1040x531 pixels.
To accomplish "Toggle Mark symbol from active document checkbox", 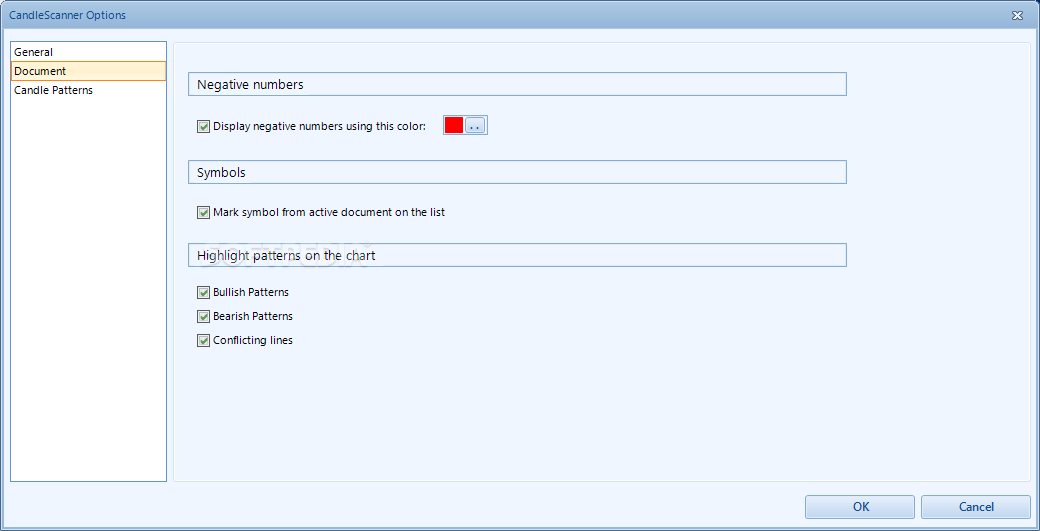I will (x=203, y=213).
